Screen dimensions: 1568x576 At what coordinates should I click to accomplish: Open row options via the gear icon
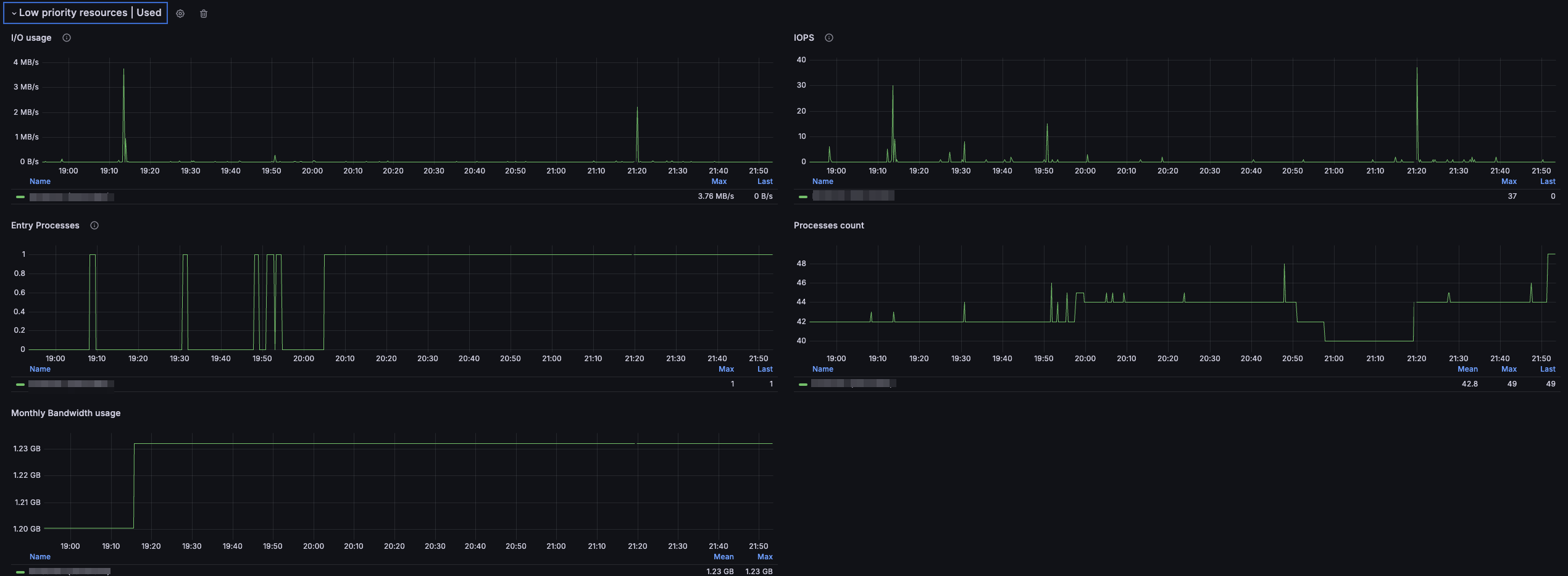(180, 14)
